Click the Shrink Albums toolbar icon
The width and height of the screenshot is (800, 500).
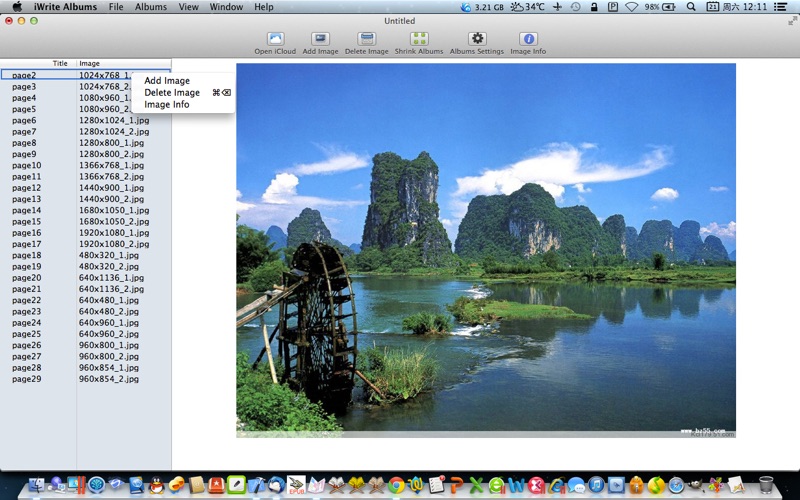[x=419, y=39]
